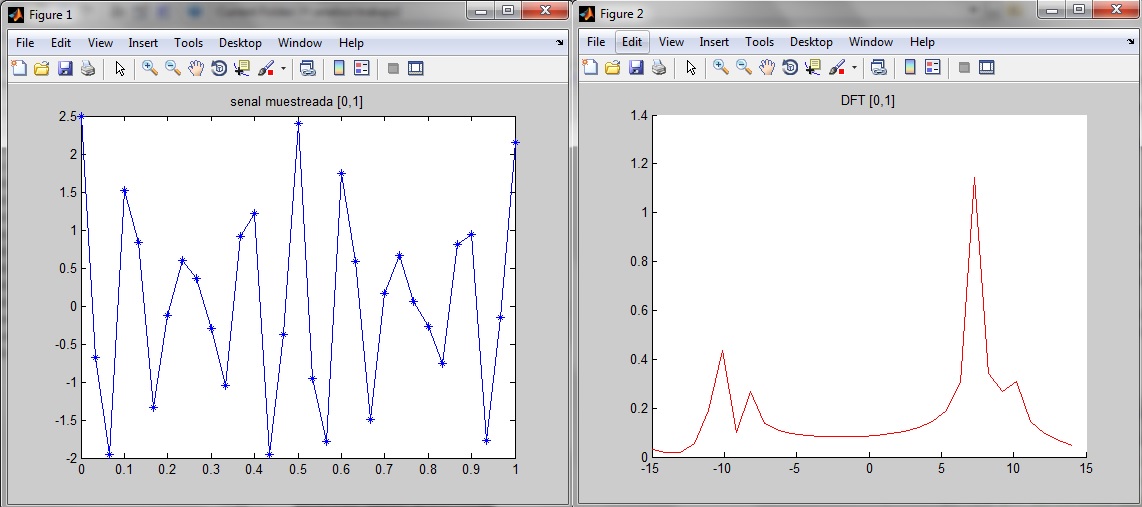Screen dimensions: 1142x507
Task: Print Figure 2 using the printer icon
Action: coord(659,68)
